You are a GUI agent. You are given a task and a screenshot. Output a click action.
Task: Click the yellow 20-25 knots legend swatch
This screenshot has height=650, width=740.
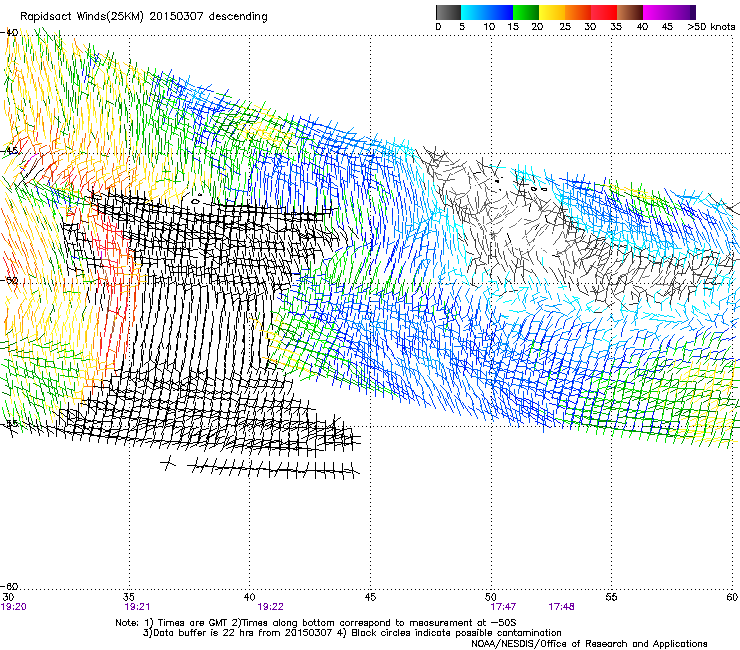pyautogui.click(x=552, y=12)
